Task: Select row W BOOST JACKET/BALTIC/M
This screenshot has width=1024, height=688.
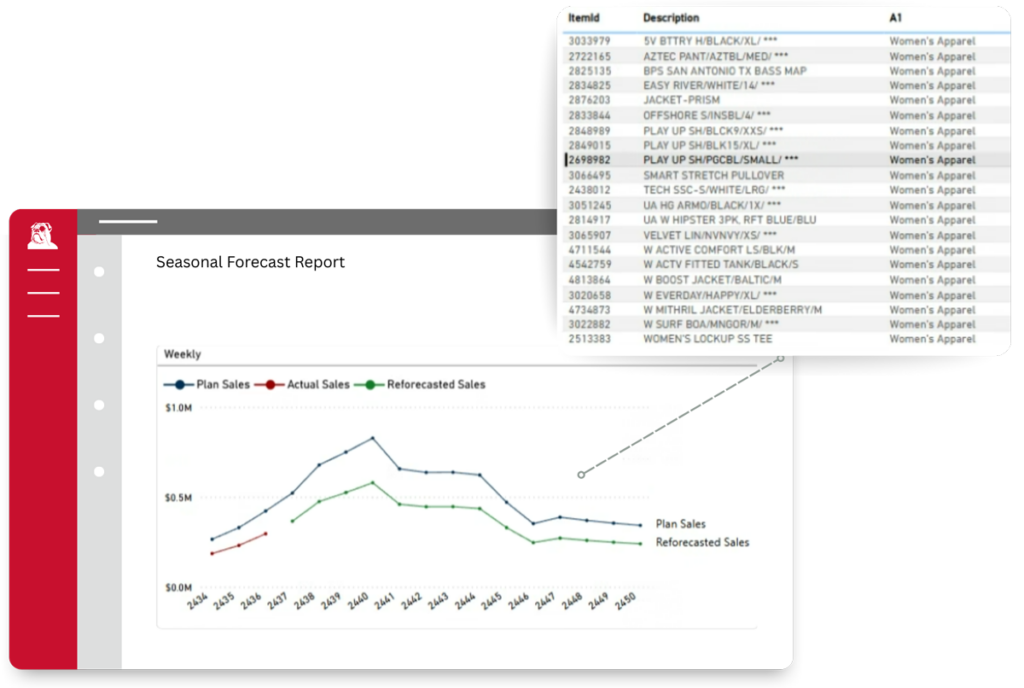Action: click(x=786, y=280)
